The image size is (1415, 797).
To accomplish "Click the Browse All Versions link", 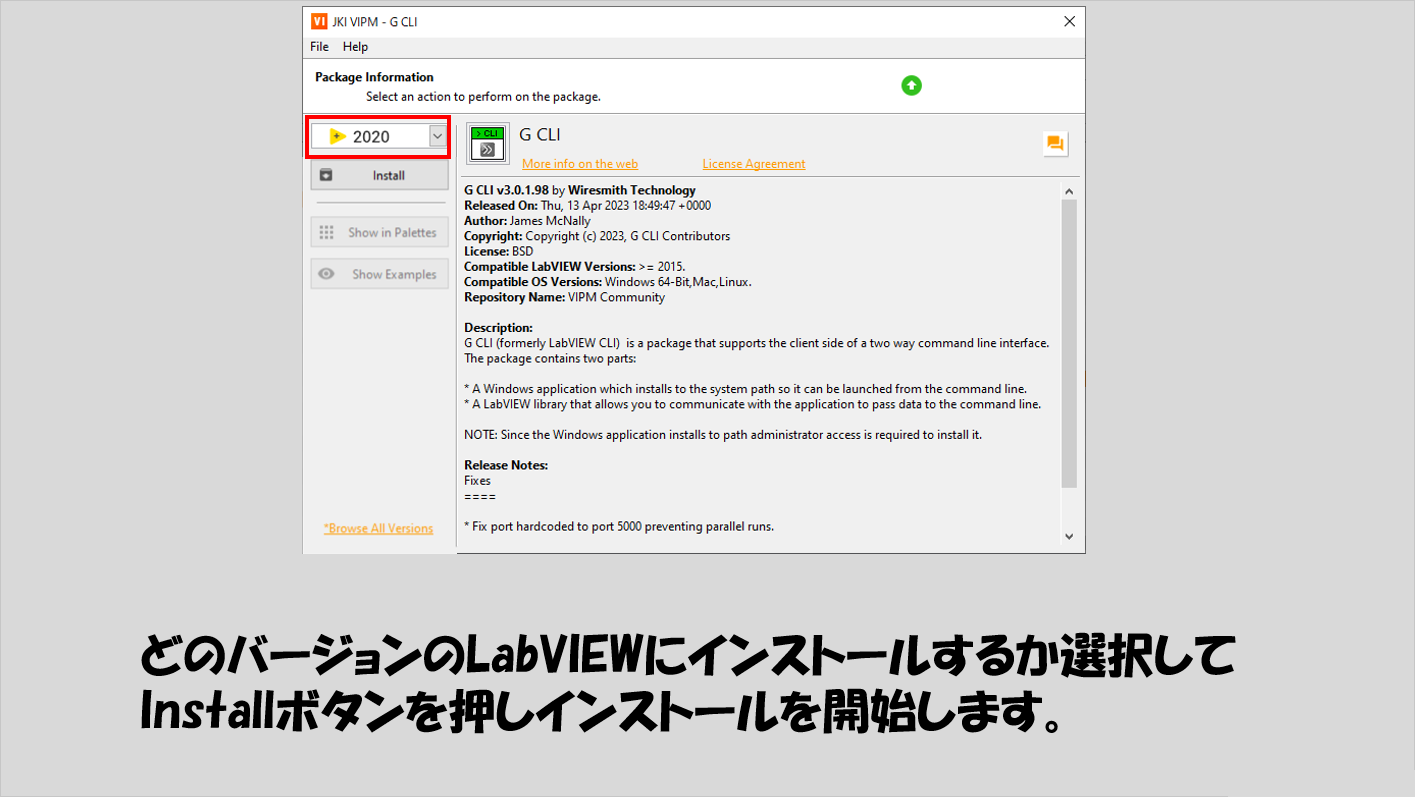I will point(379,528).
